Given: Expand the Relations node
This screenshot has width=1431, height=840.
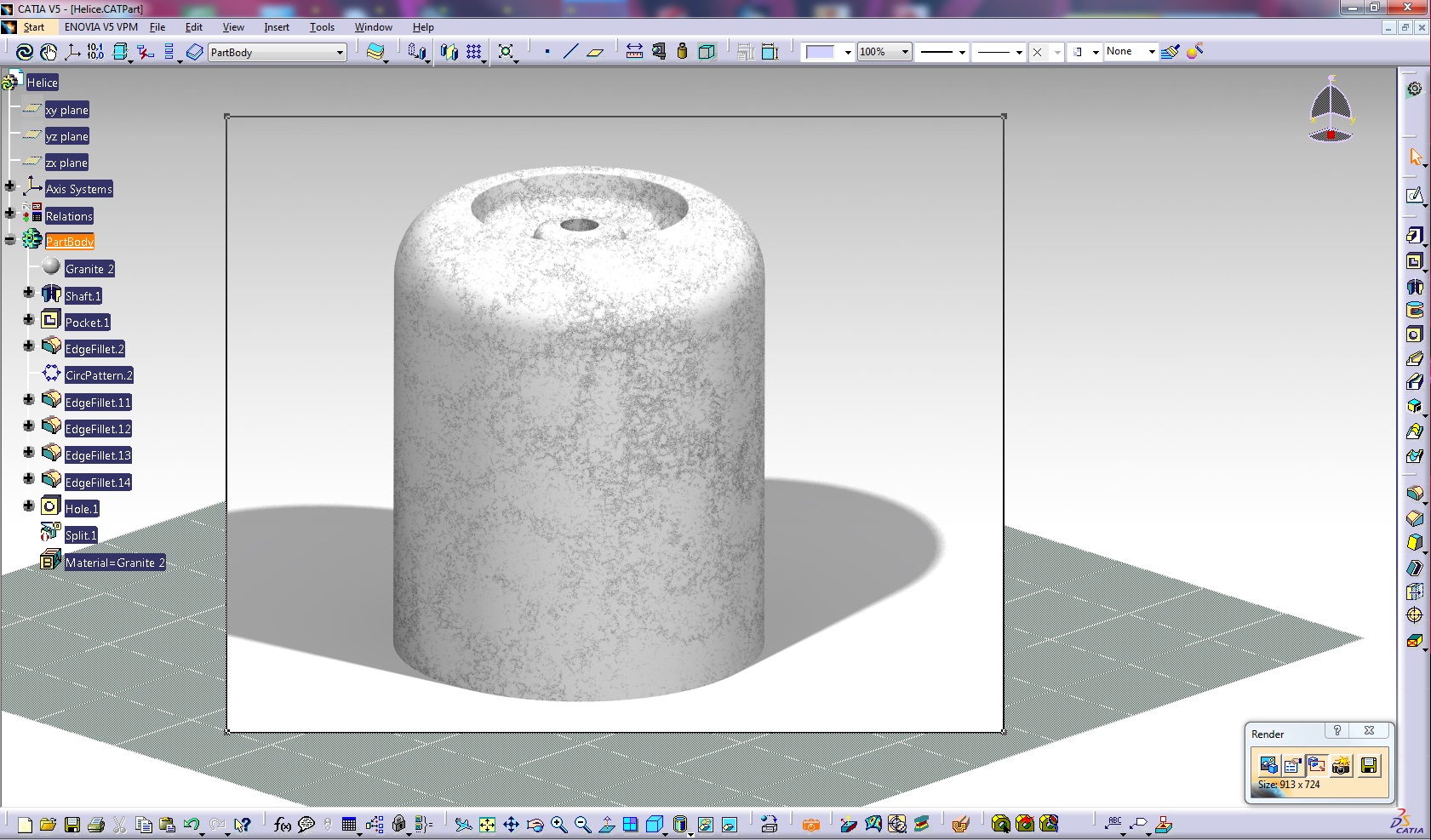Looking at the screenshot, I should (9, 213).
